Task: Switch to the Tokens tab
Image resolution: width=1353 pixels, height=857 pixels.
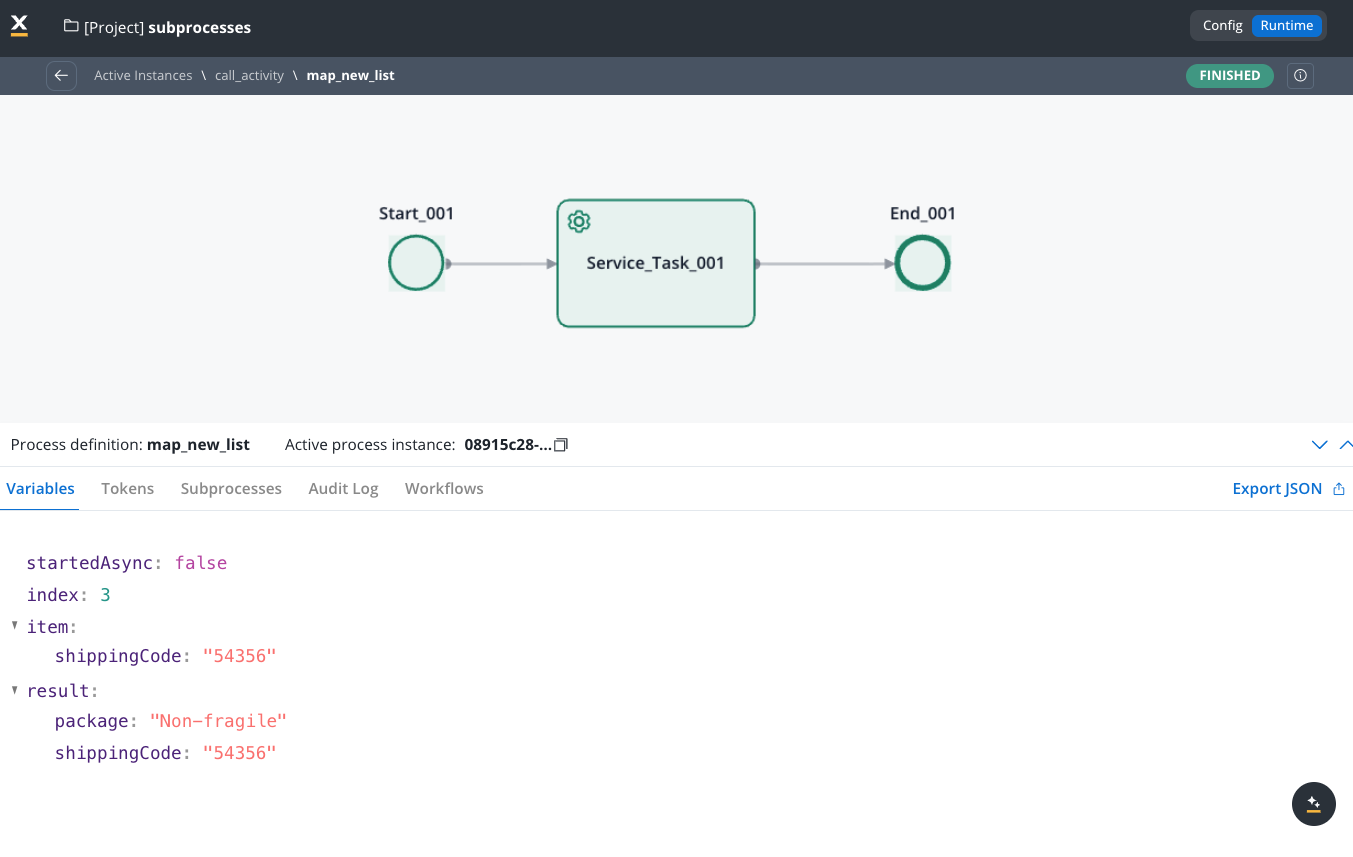Action: tap(127, 489)
